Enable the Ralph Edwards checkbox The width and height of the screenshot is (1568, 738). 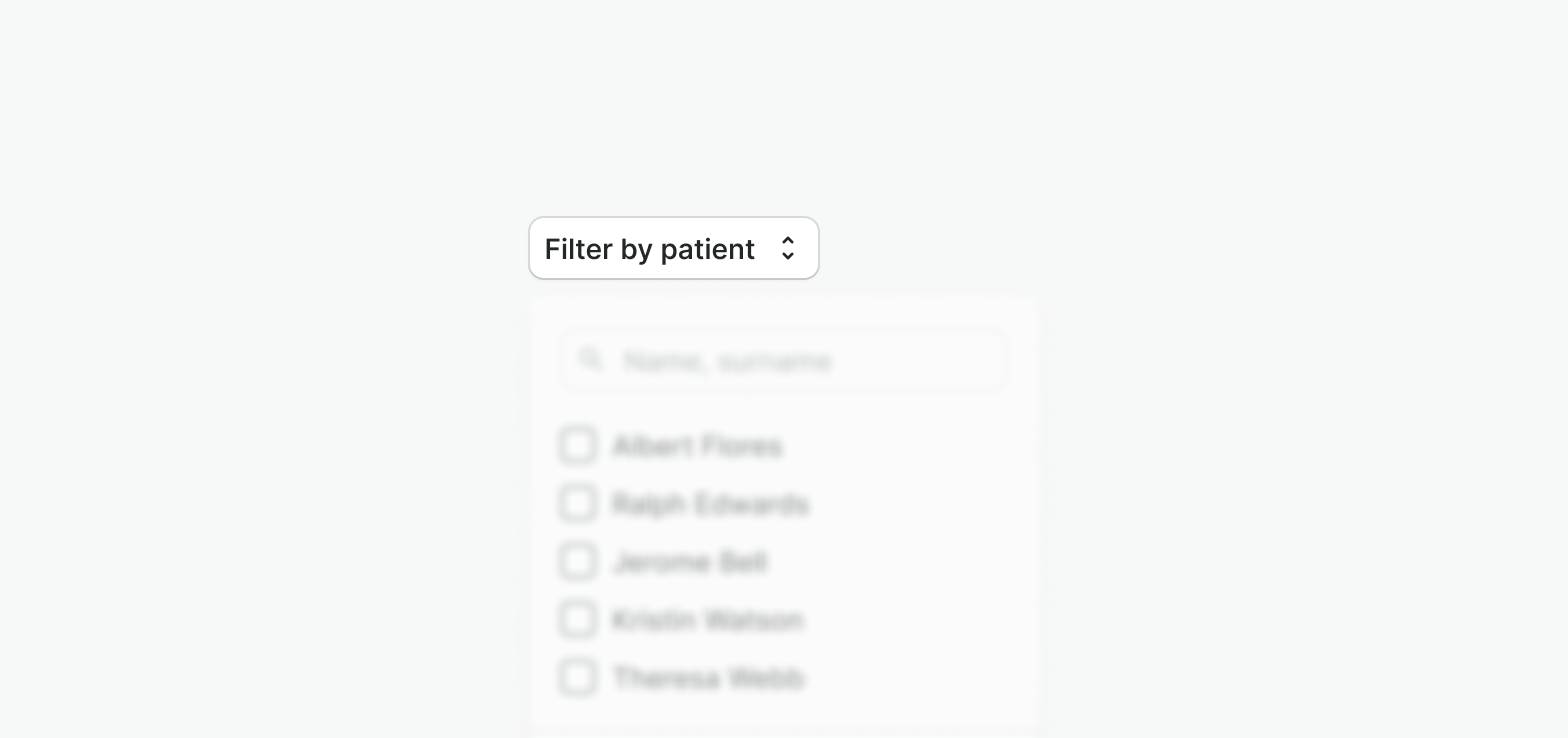[578, 503]
